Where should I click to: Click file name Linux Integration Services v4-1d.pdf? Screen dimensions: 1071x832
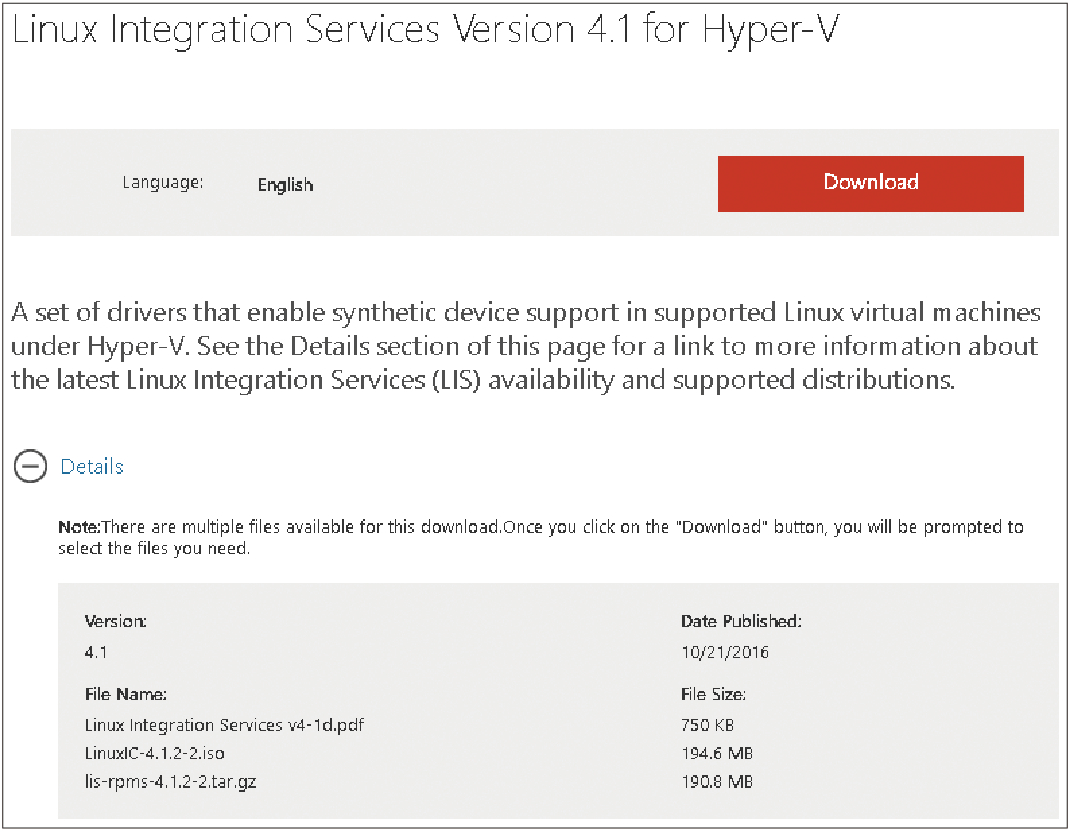224,725
